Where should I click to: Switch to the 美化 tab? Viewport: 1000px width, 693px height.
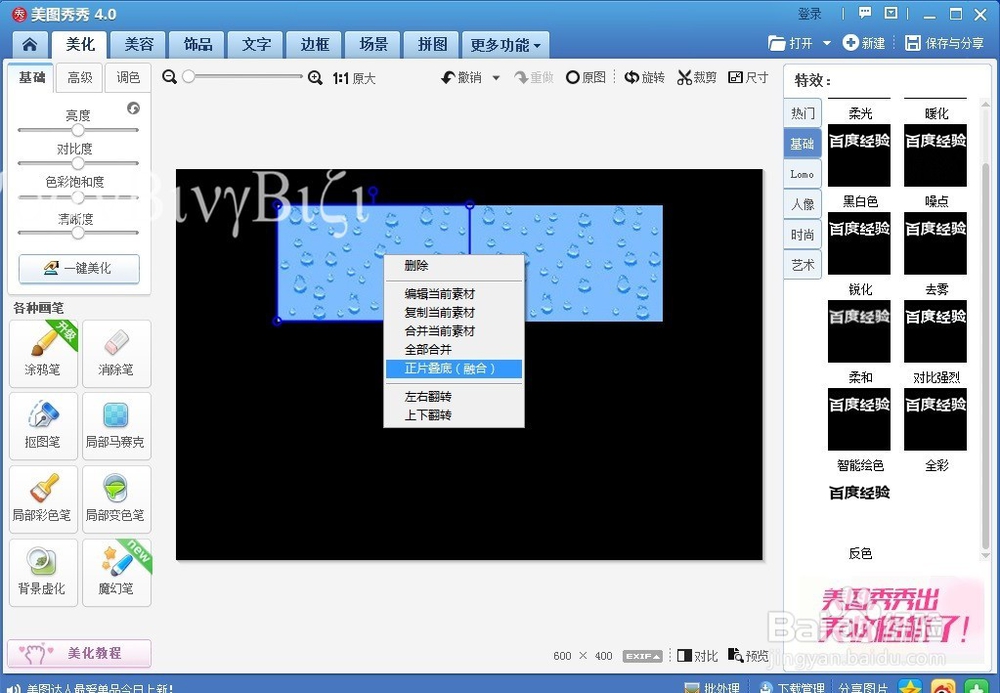pos(80,45)
